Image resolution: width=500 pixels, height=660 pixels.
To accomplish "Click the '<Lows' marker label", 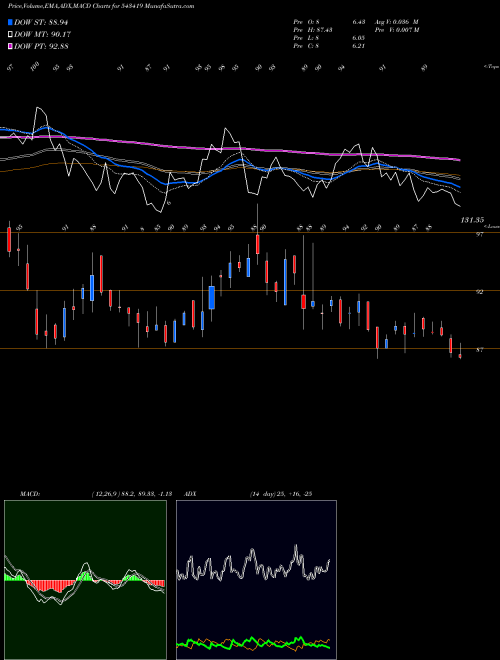I will [491, 226].
